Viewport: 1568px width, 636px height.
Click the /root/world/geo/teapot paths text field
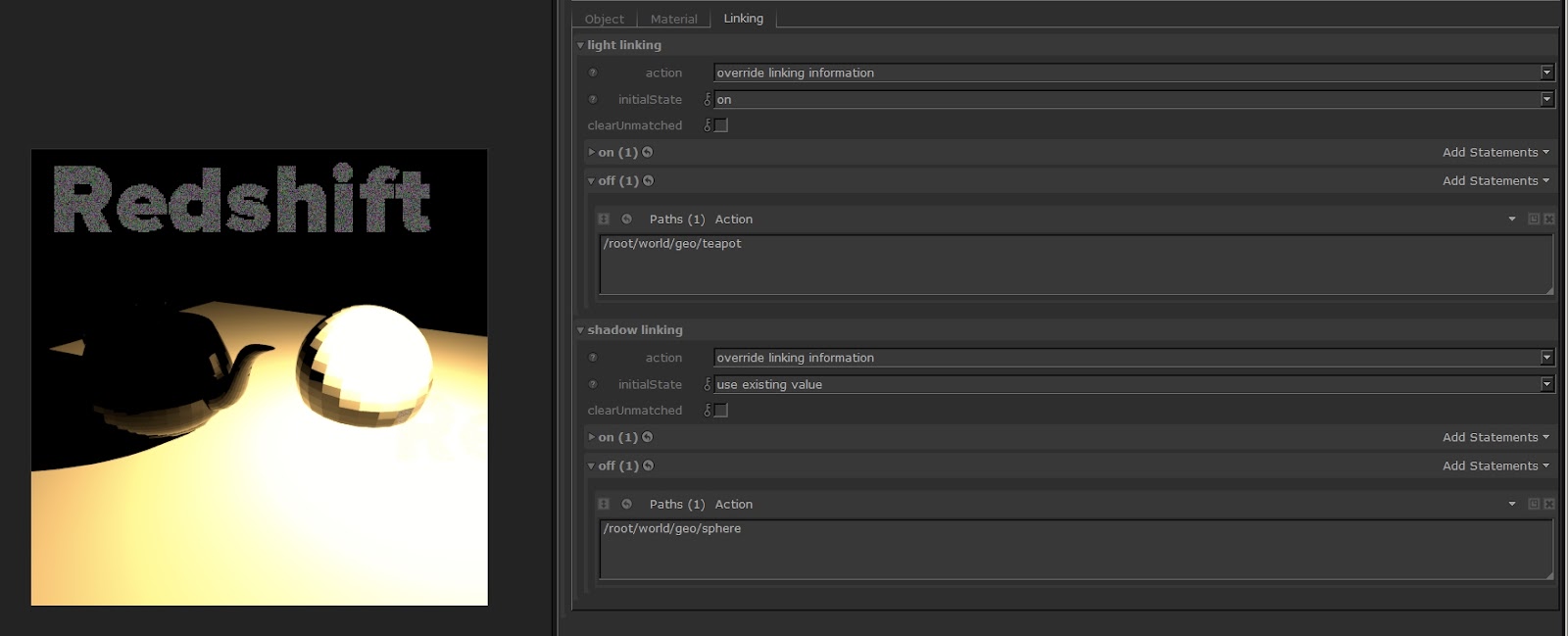click(1074, 264)
